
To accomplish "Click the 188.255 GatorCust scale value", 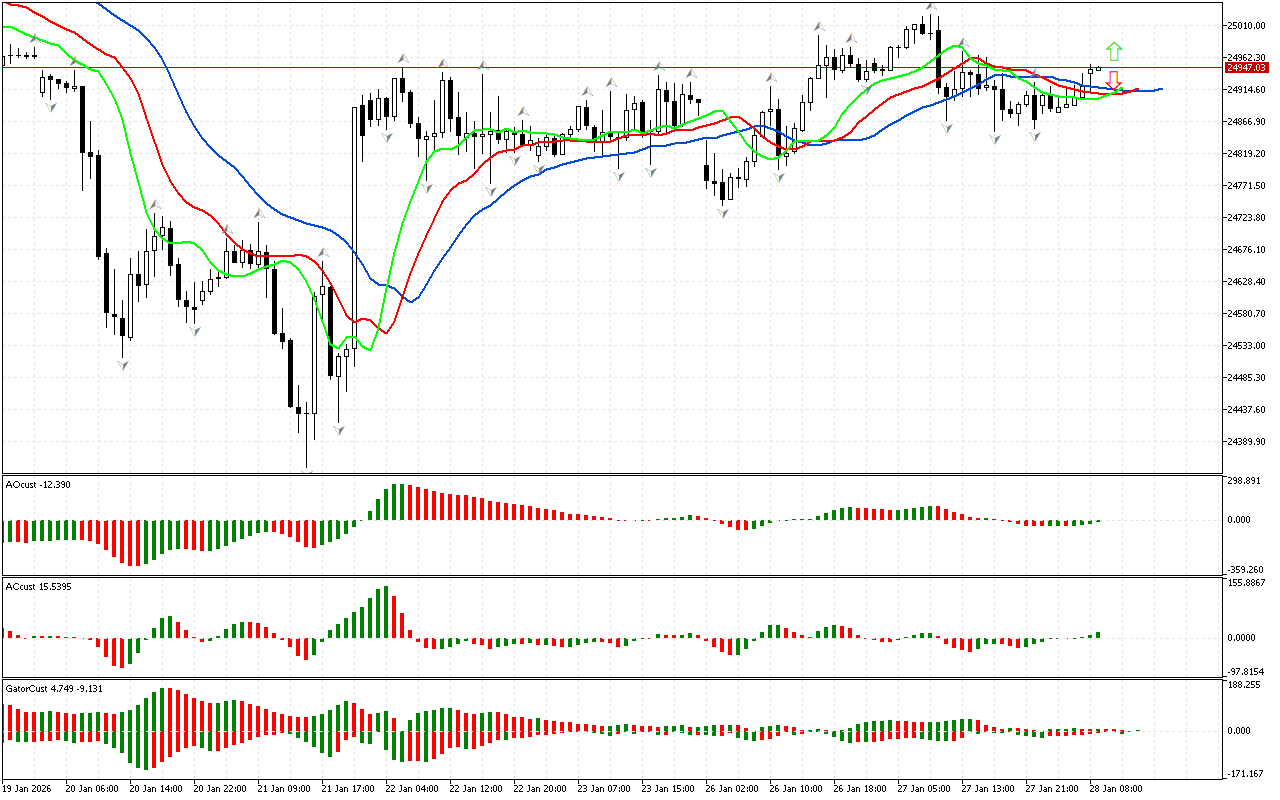I will point(1243,686).
